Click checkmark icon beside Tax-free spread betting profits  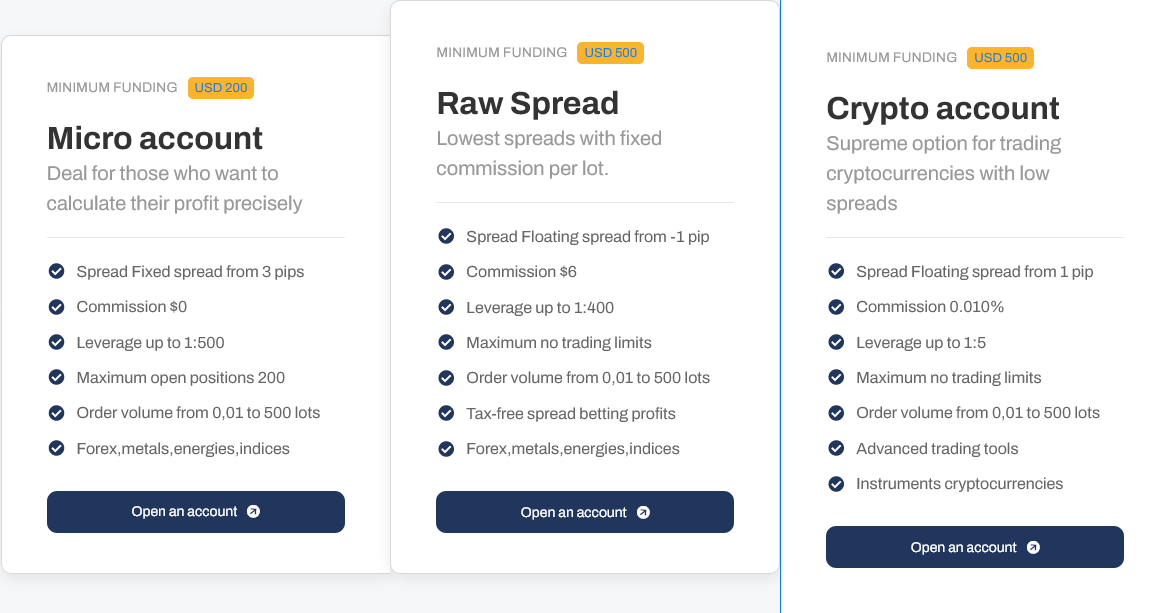[446, 413]
